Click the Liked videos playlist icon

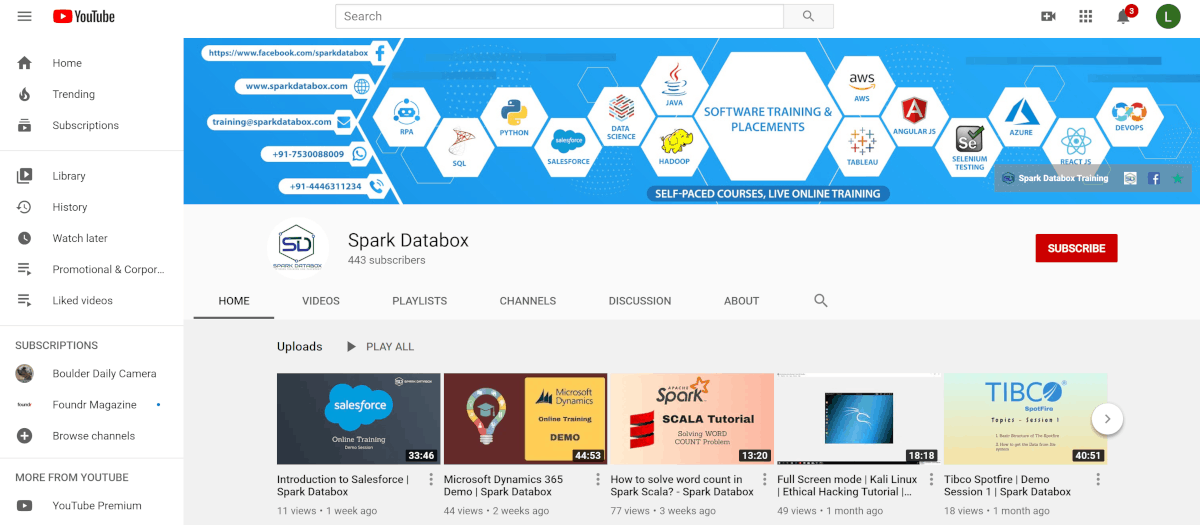point(25,300)
